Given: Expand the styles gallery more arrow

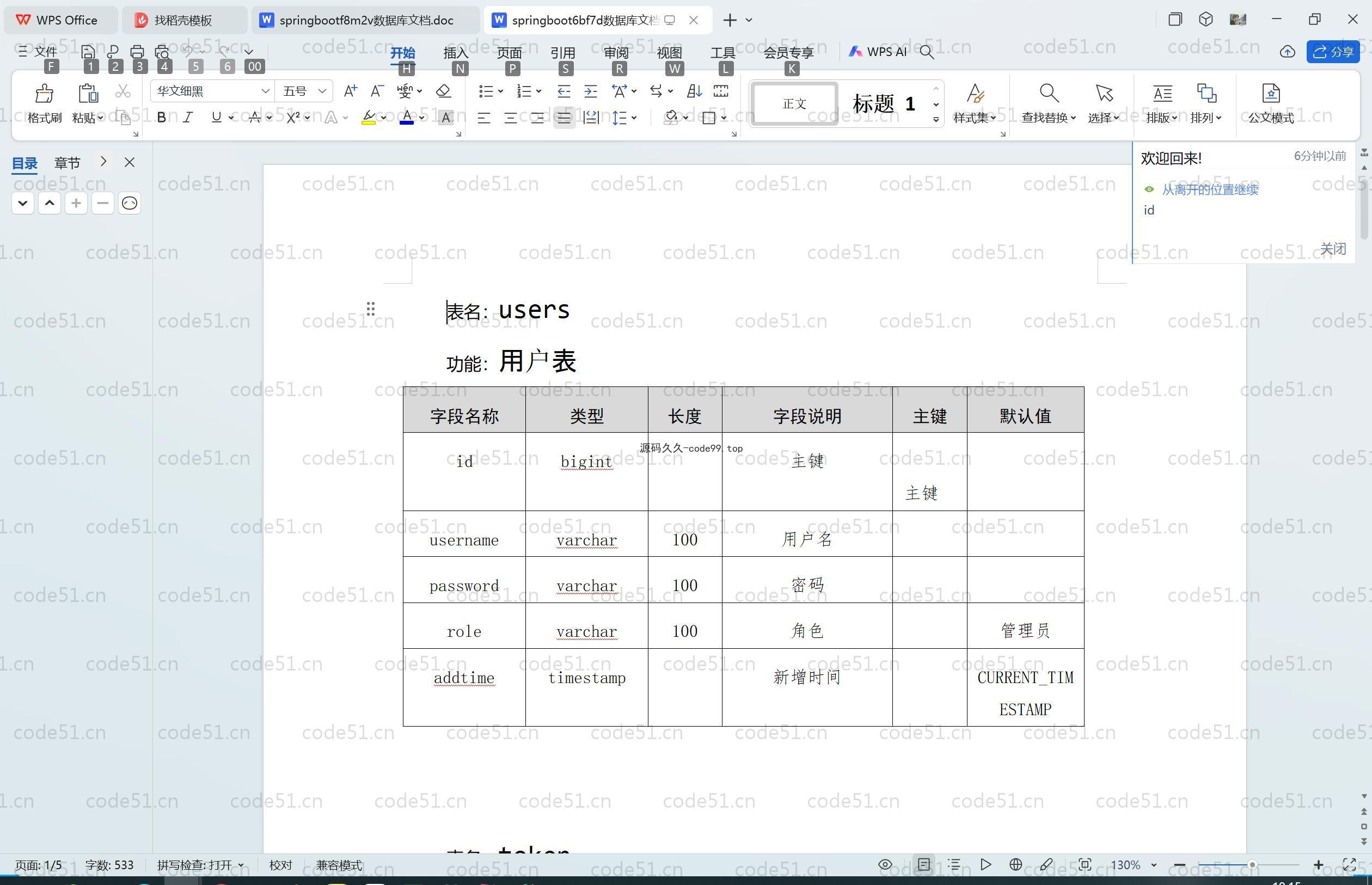Looking at the screenshot, I should [x=936, y=120].
